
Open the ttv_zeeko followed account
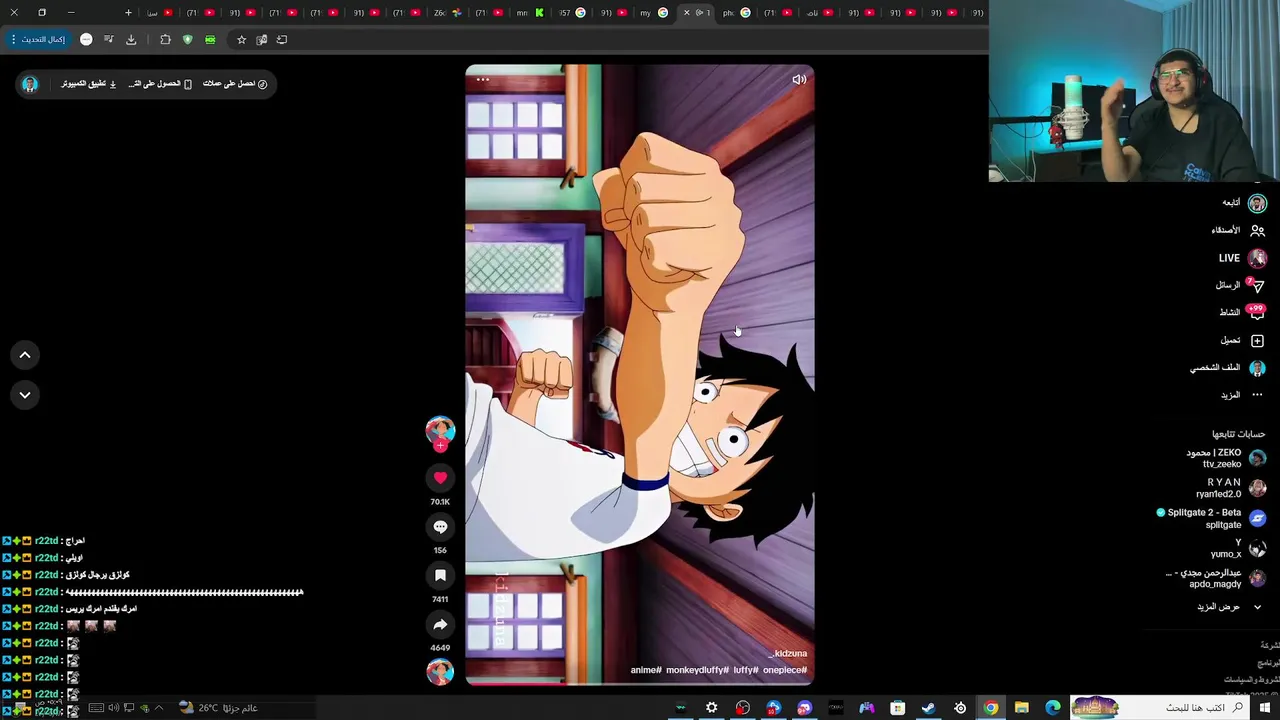pyautogui.click(x=1226, y=458)
